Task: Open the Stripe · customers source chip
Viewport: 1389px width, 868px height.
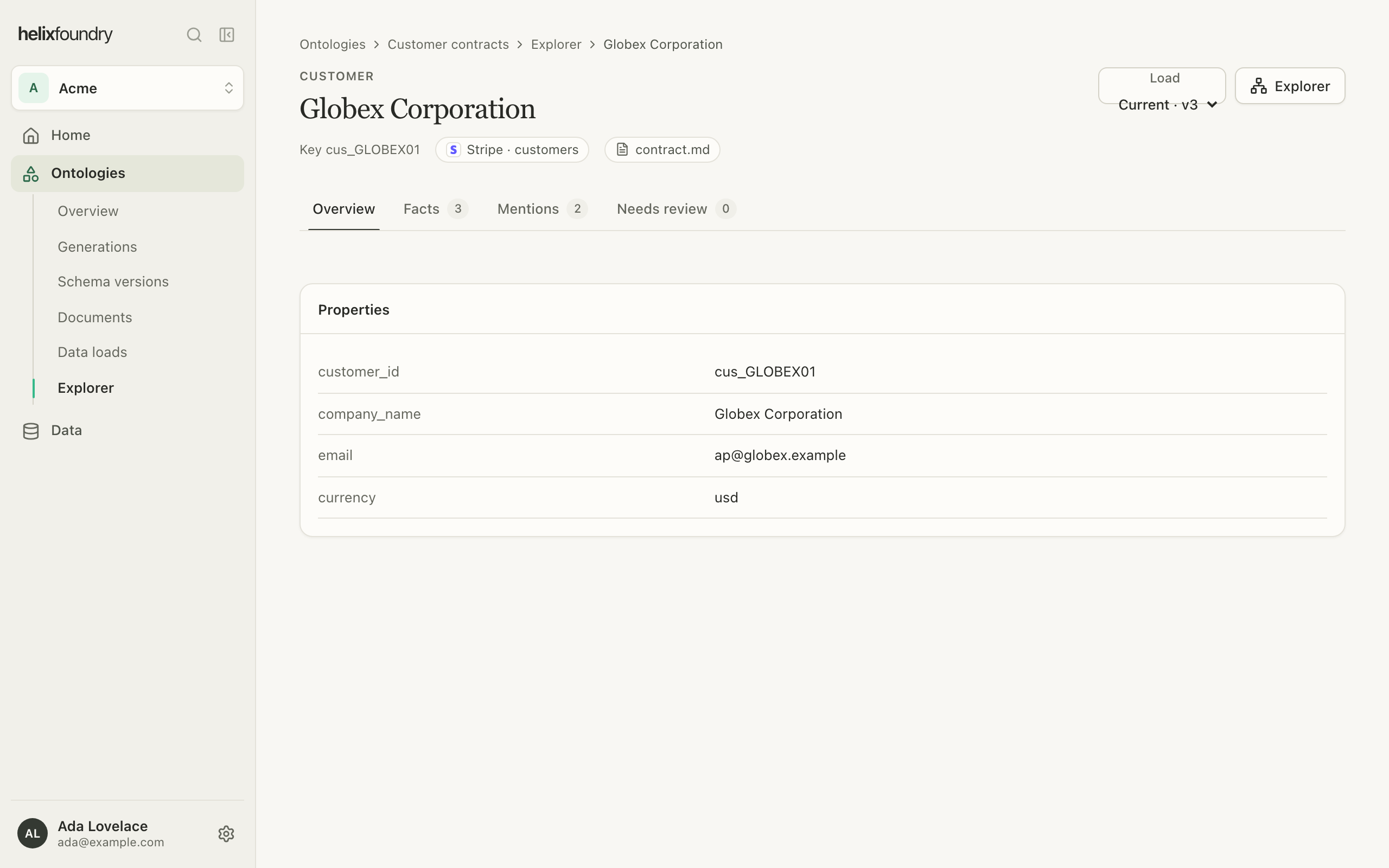Action: pyautogui.click(x=512, y=150)
